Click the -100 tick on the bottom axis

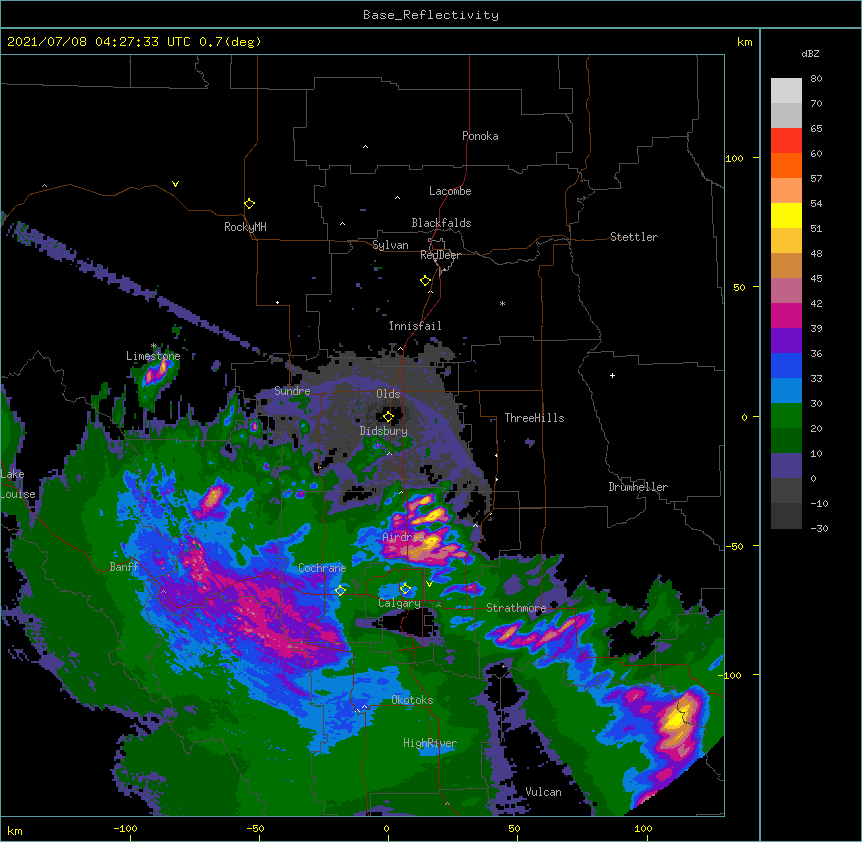[x=125, y=829]
